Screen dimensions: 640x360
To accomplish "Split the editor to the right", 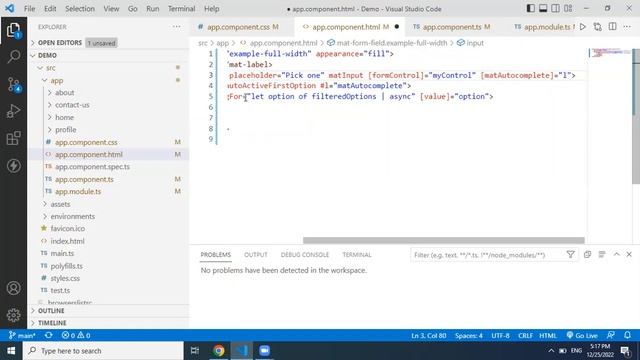I will pos(612,27).
